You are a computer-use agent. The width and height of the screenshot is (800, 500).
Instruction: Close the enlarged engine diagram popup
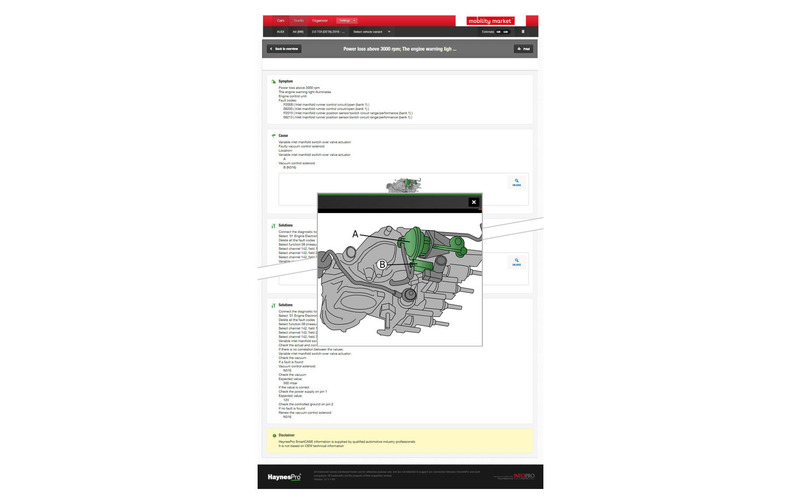473,202
